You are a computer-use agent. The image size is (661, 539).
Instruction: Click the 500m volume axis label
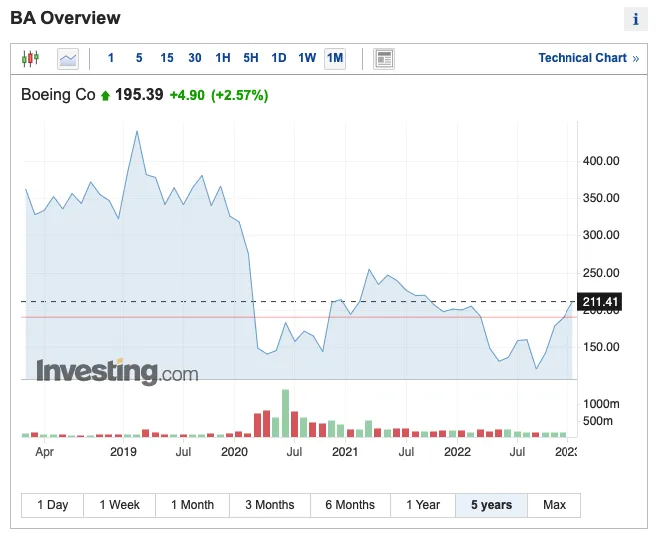point(597,421)
